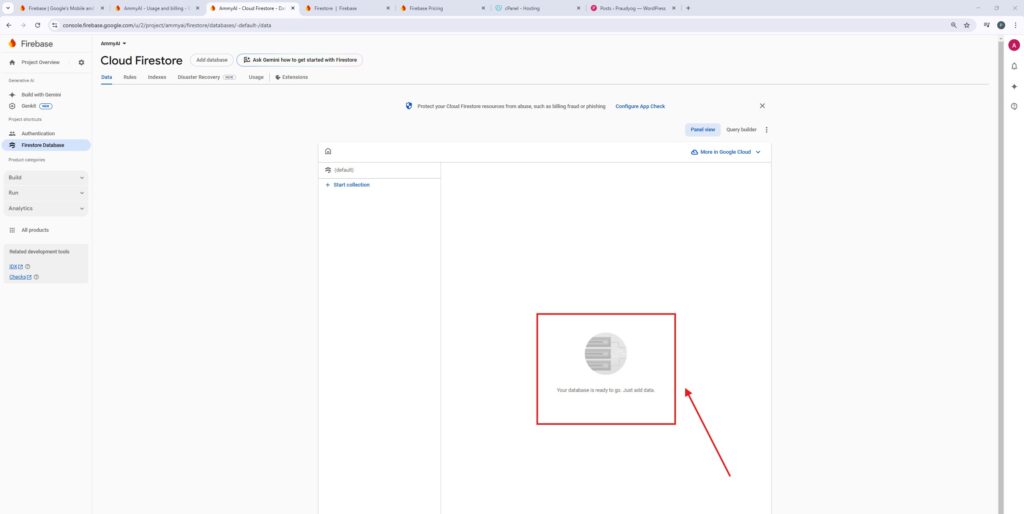Expand the Build category
This screenshot has height=514, width=1024.
[x=46, y=177]
